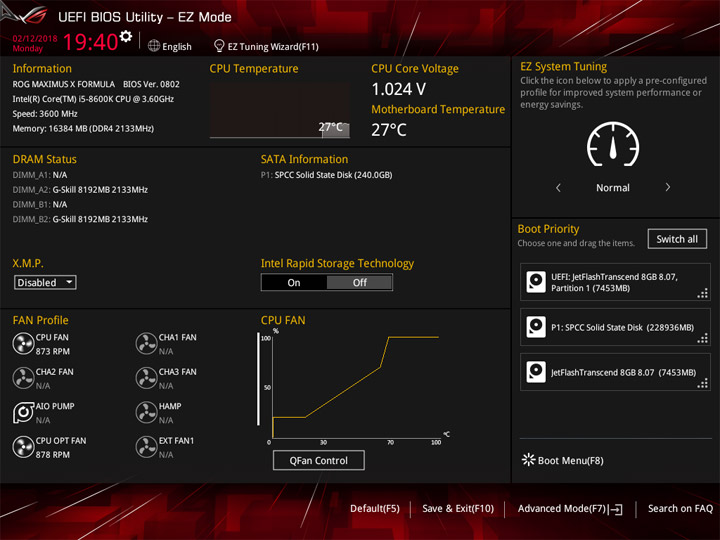This screenshot has width=720, height=540.
Task: Click the CPU Temperature 27°C bar graph
Action: point(280,110)
